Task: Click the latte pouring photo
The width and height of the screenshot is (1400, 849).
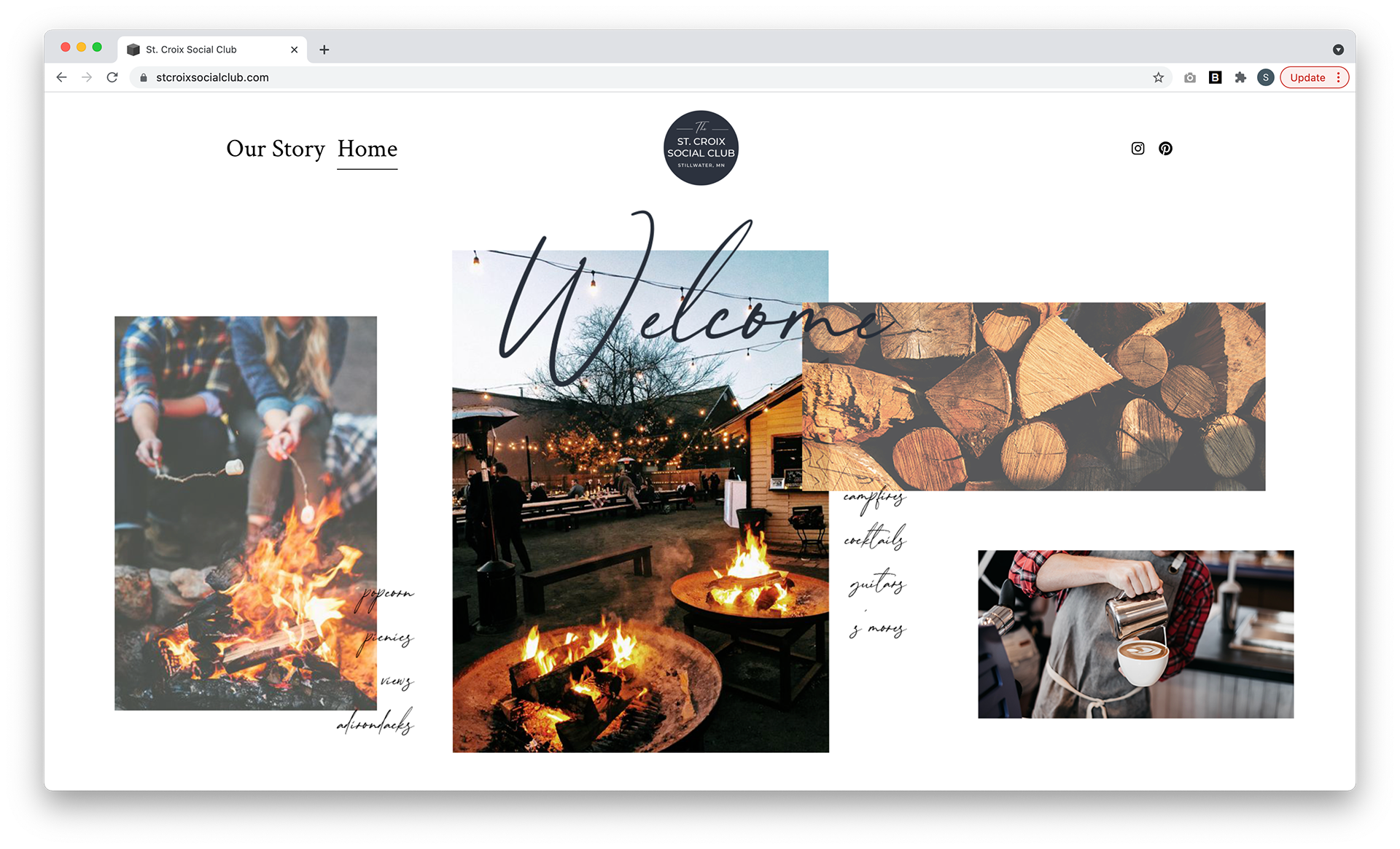Action: [1136, 634]
